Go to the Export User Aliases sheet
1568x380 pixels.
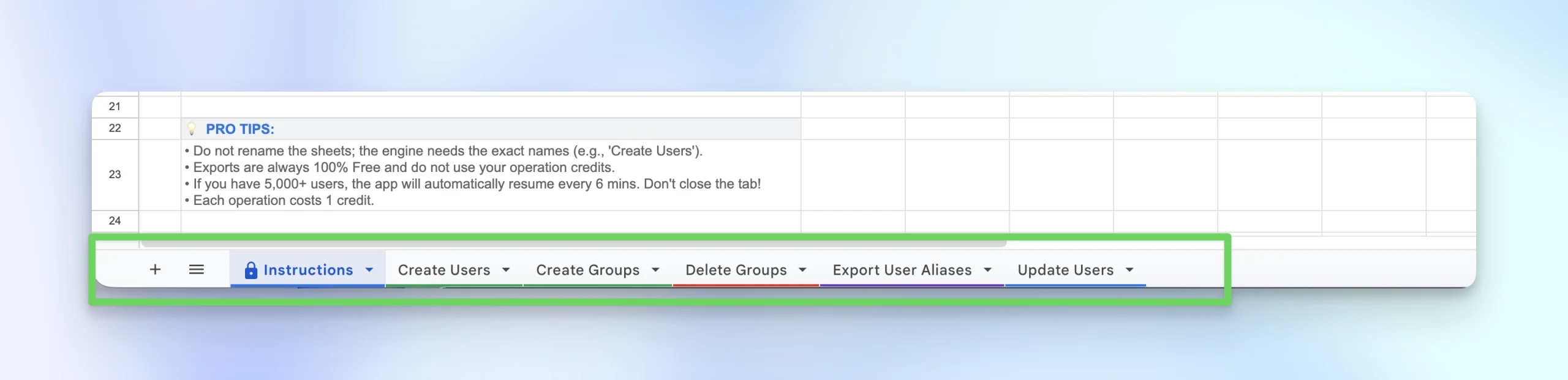(x=902, y=270)
